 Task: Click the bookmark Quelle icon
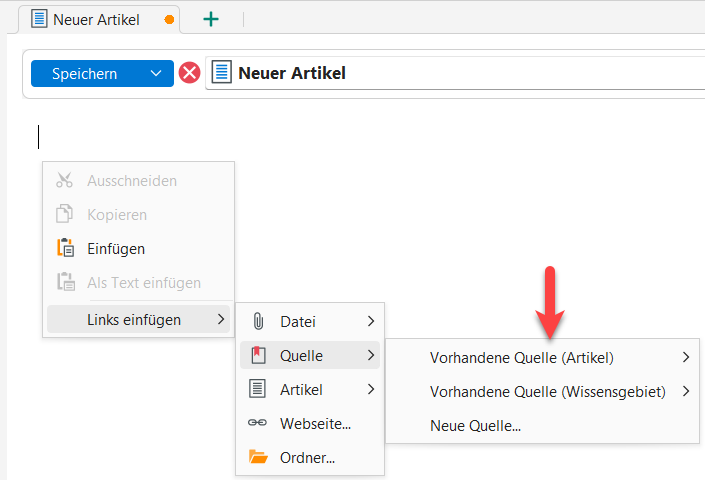pyautogui.click(x=258, y=355)
